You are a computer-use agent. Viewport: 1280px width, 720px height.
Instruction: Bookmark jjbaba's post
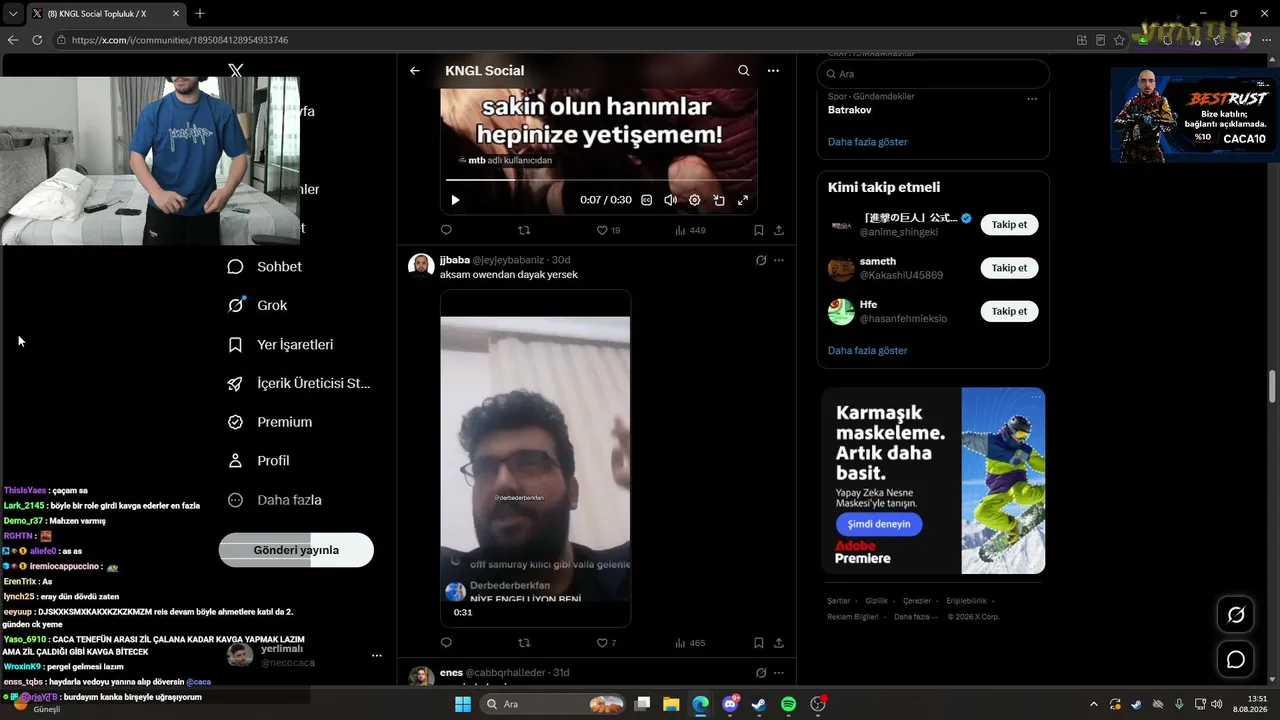pyautogui.click(x=759, y=643)
